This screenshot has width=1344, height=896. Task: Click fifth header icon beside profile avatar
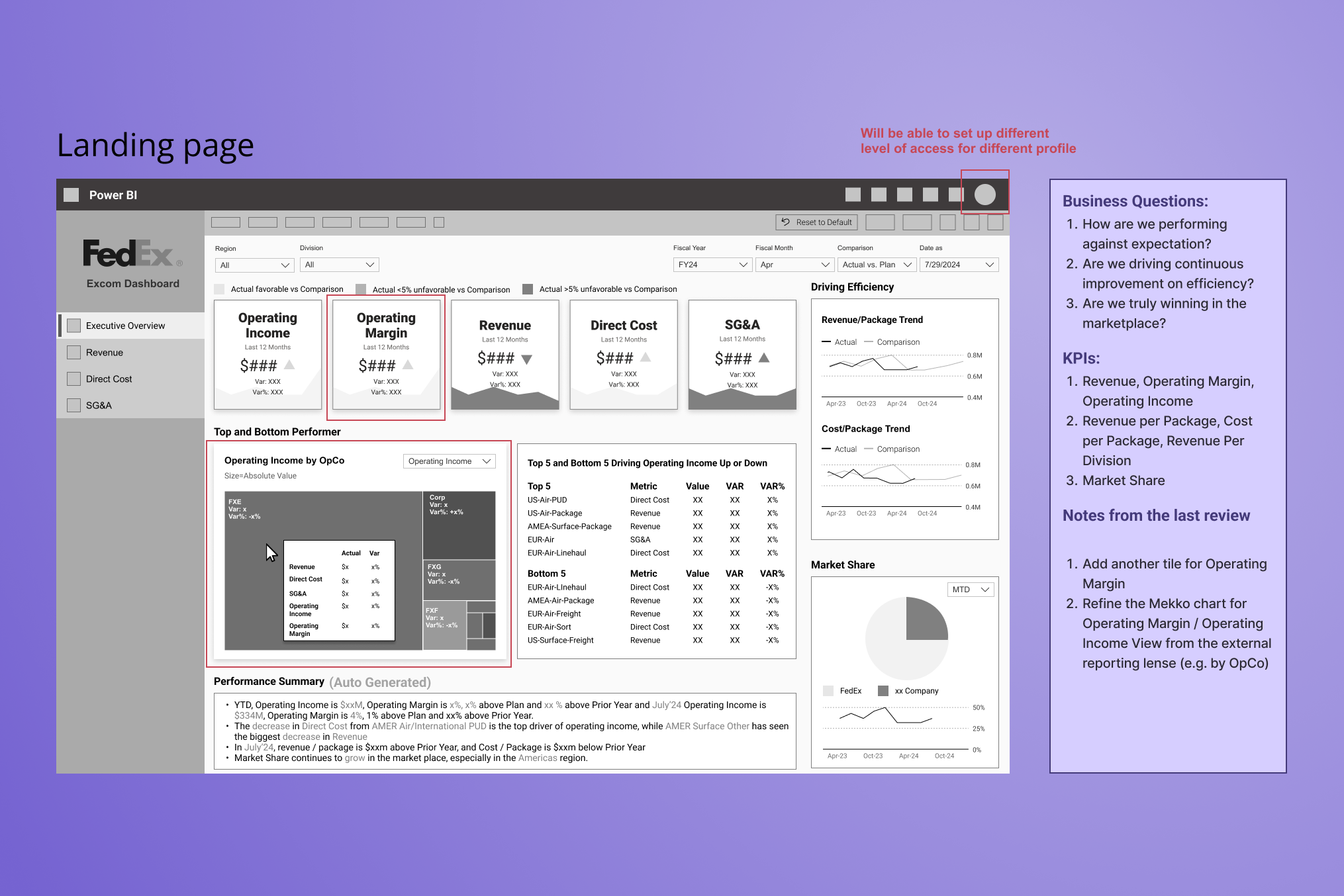click(955, 195)
